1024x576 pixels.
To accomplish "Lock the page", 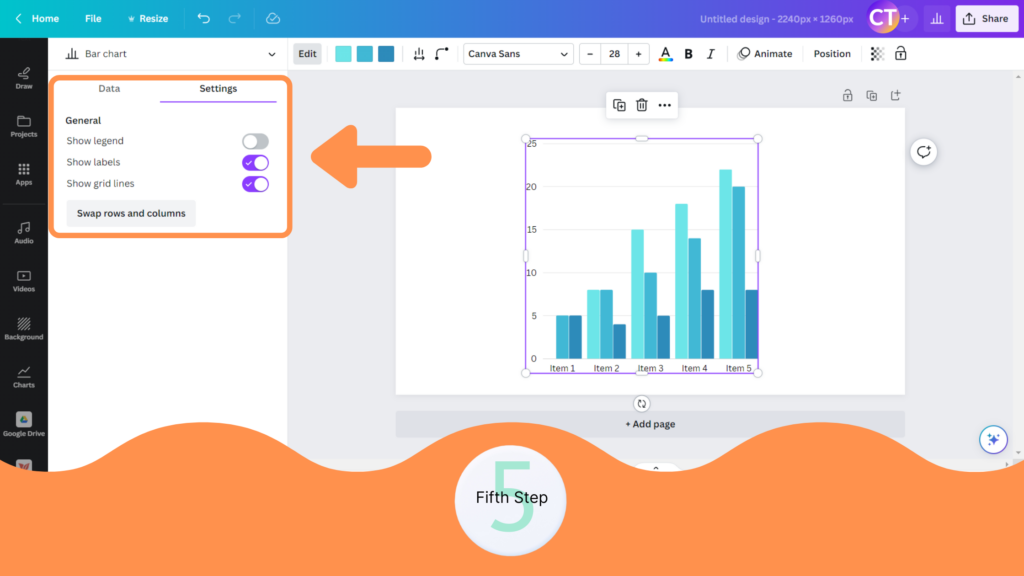I will [x=848, y=95].
